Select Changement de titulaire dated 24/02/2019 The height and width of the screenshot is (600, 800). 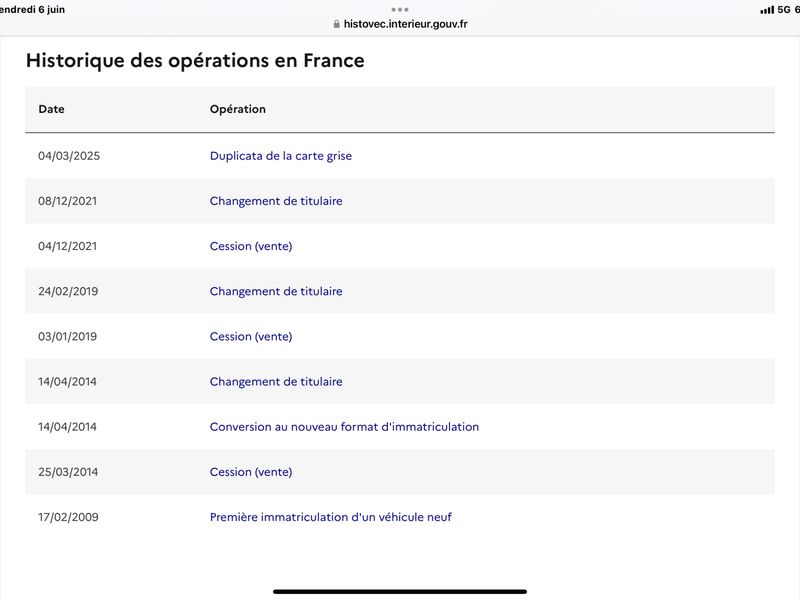point(276,291)
